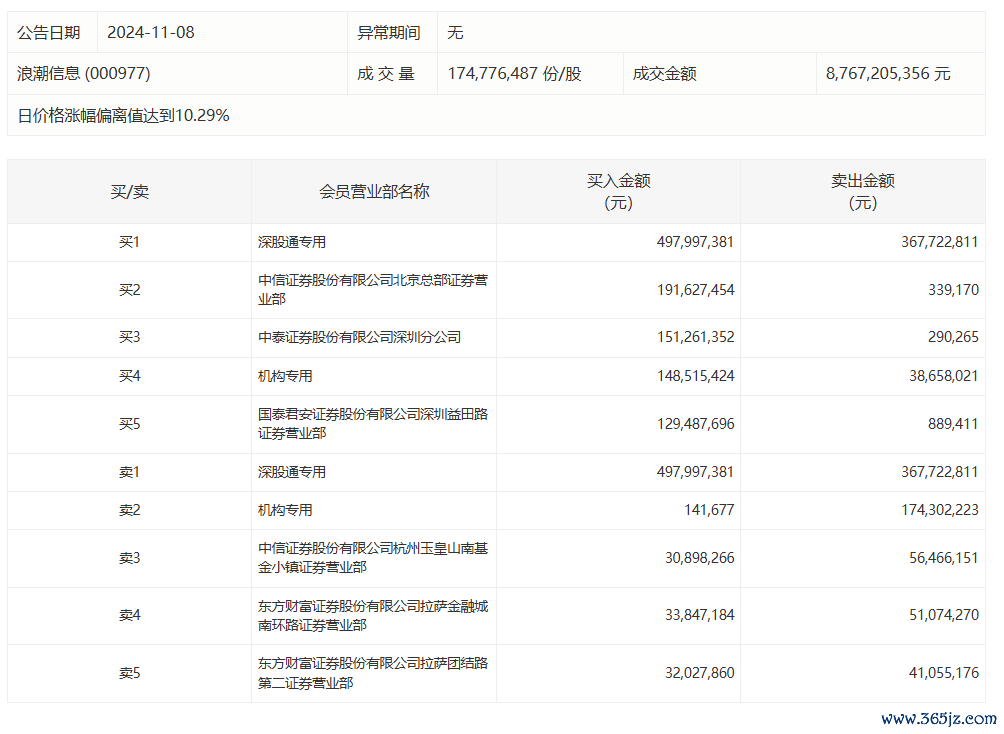
Task: Click buy amount 191,627,454
Action: 695,290
